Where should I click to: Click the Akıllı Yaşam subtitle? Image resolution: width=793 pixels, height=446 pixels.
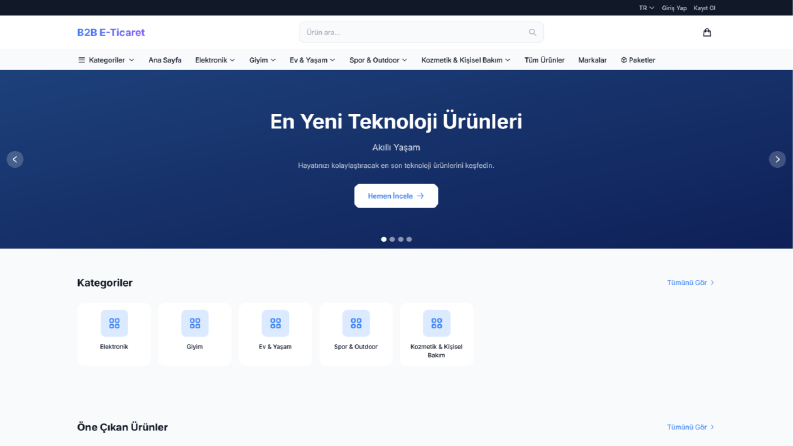396,148
